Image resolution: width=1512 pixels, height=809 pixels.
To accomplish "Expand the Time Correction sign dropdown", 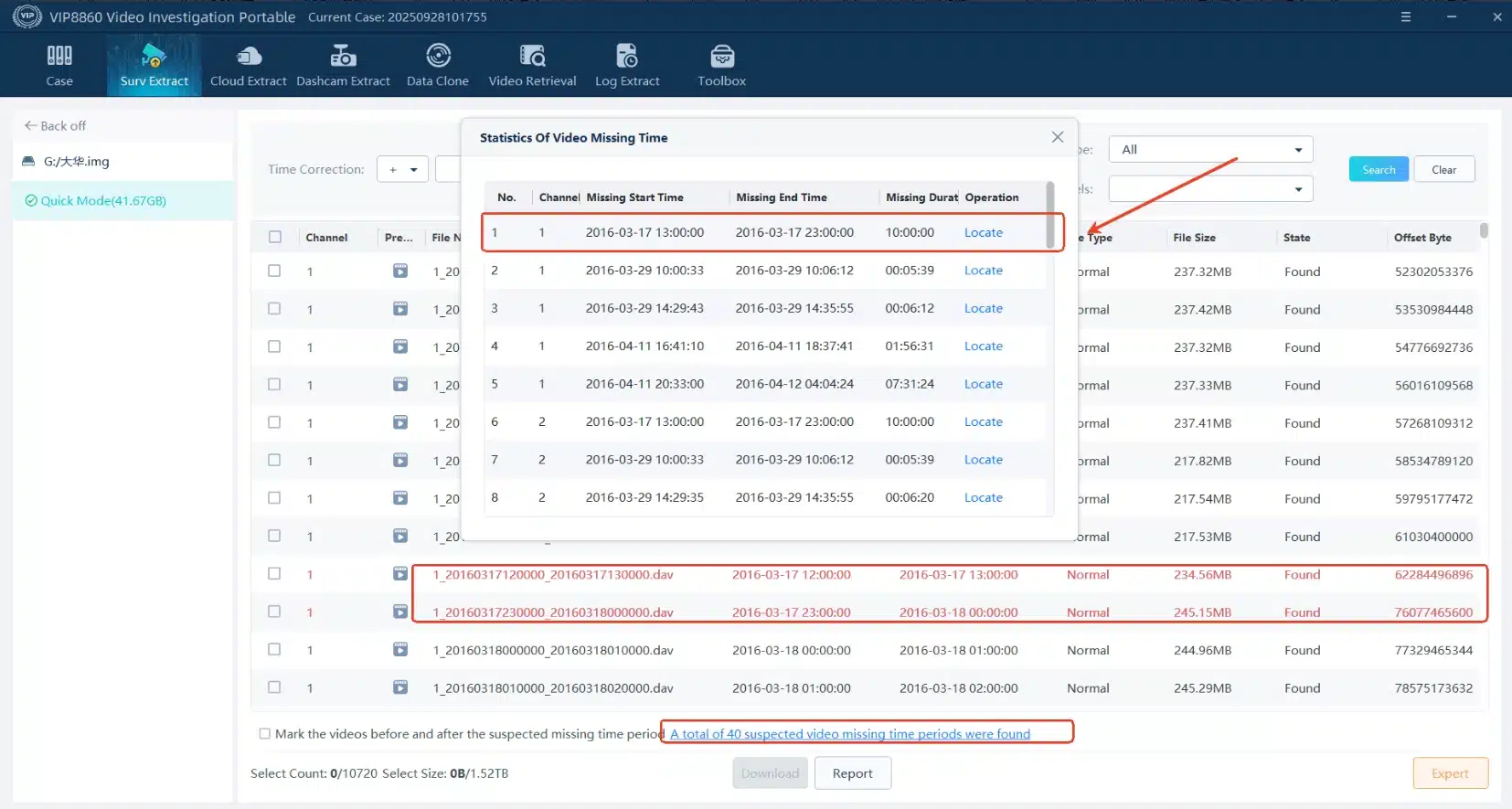I will [x=402, y=169].
